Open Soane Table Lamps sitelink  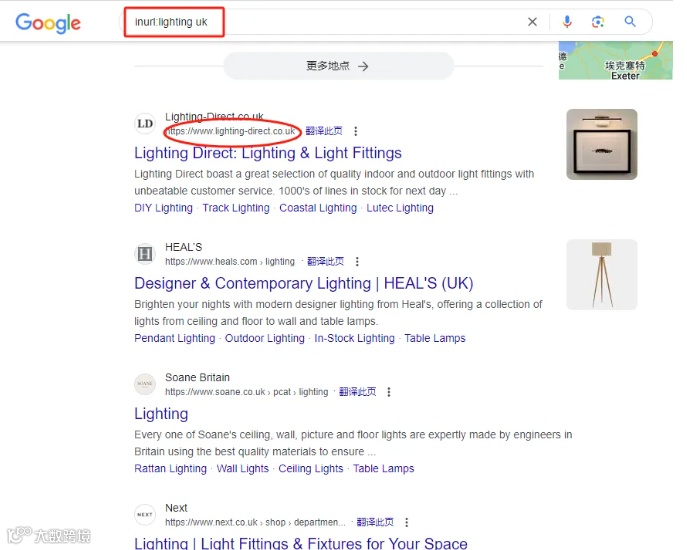[383, 468]
